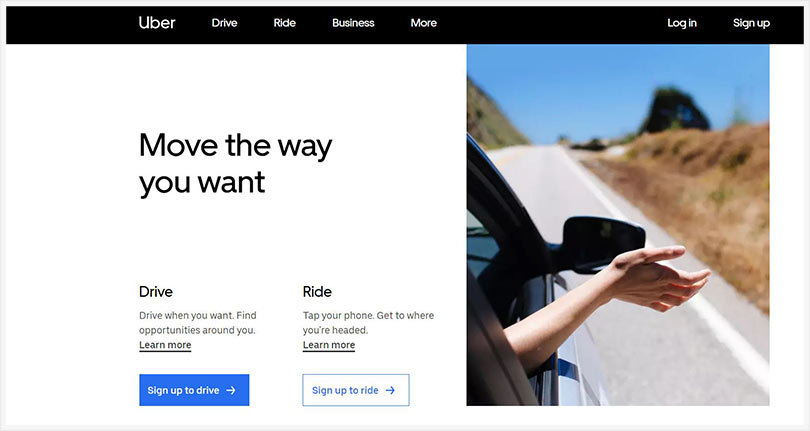Click the Tap your phone description text
The height and width of the screenshot is (431, 810).
[368, 322]
